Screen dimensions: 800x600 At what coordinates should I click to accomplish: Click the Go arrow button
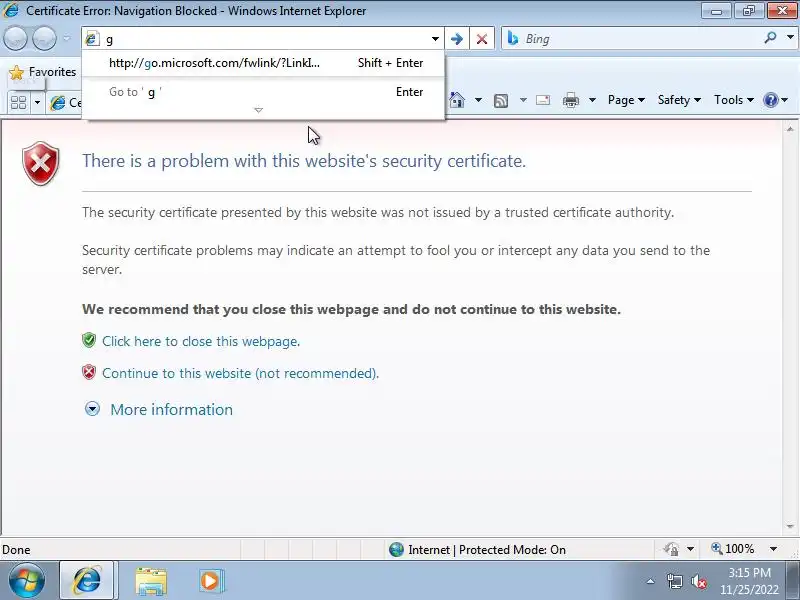(x=457, y=39)
